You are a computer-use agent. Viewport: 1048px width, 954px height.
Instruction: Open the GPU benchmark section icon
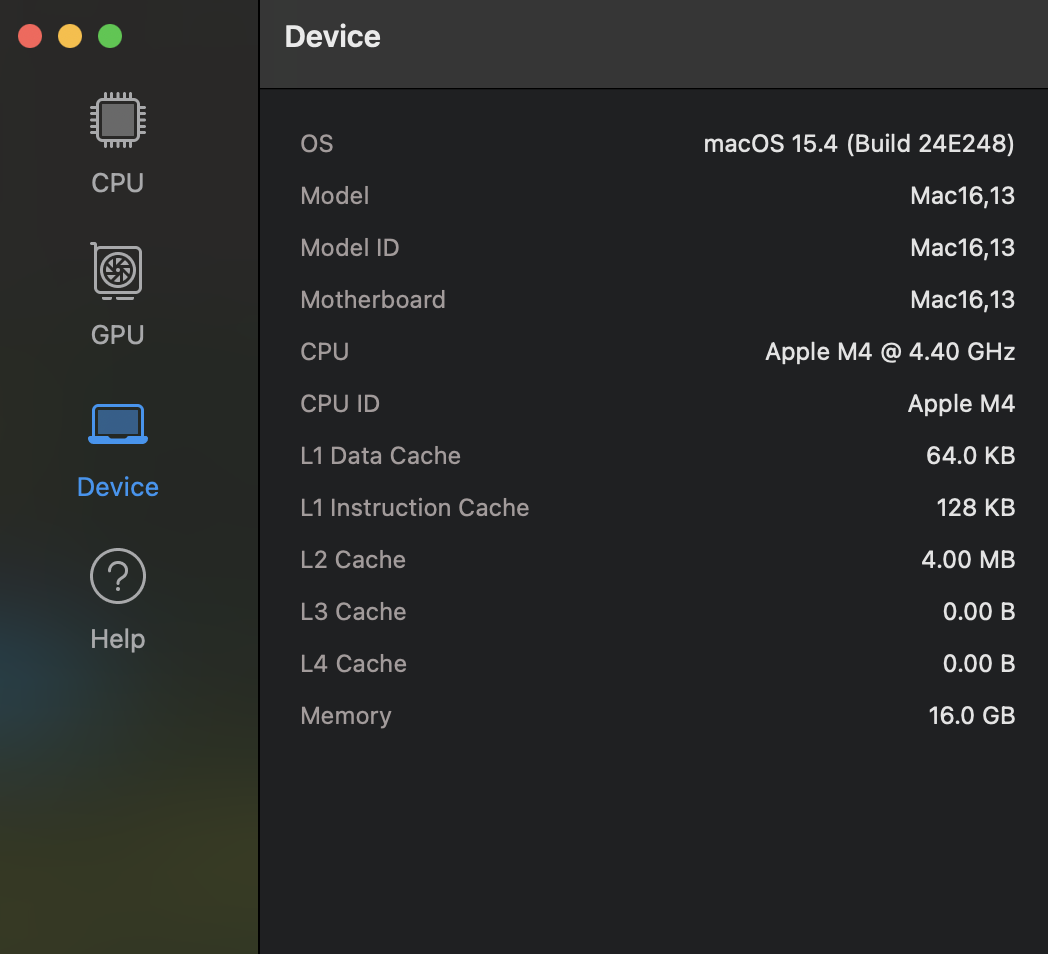point(117,272)
